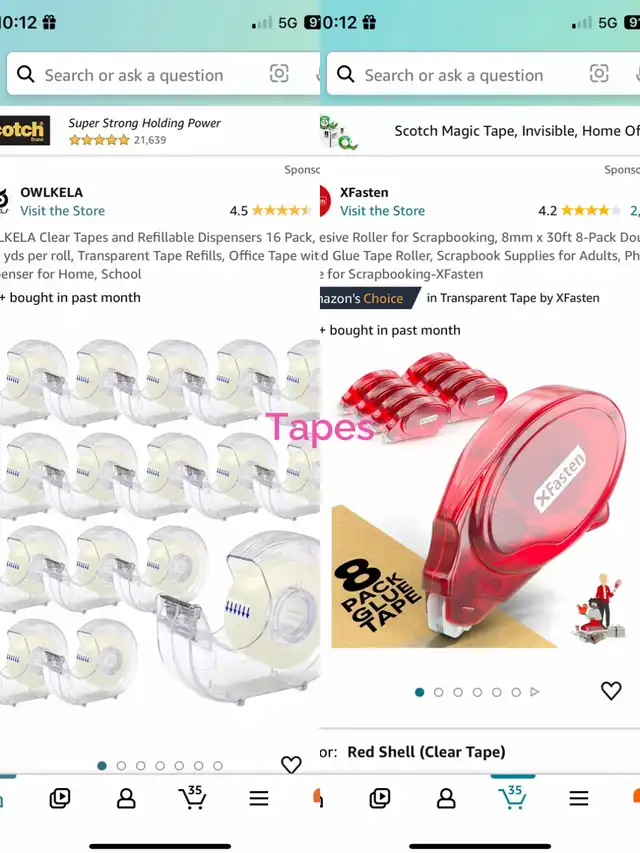Viewport: 640px width, 853px height.
Task: Open the account profile icon on left screen
Action: point(126,798)
